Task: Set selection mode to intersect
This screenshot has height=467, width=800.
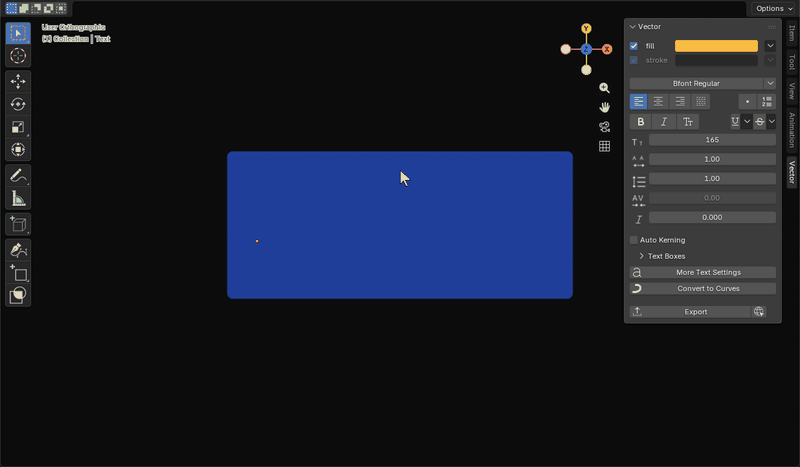Action: [61, 8]
